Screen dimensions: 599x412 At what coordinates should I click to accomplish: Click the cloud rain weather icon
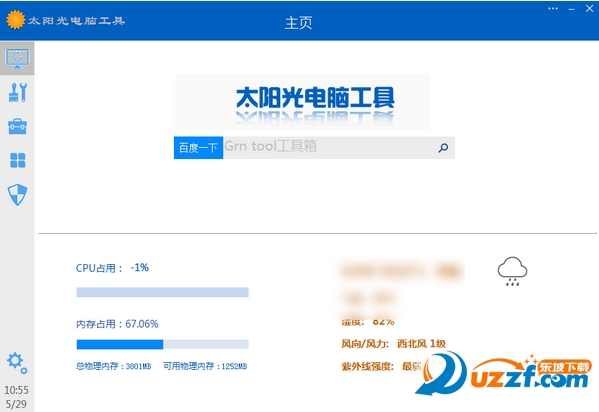click(512, 271)
